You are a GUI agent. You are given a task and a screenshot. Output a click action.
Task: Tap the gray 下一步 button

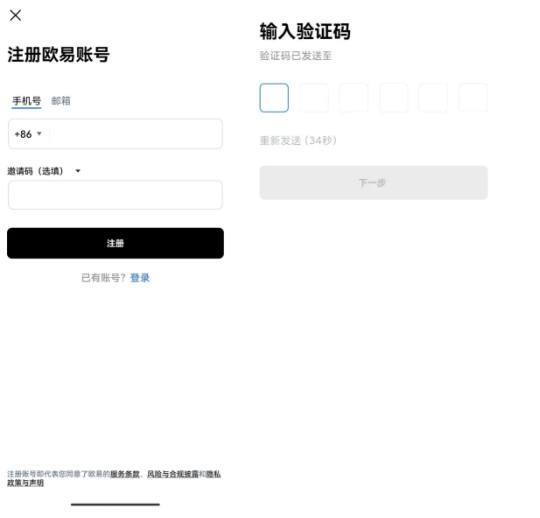point(374,183)
